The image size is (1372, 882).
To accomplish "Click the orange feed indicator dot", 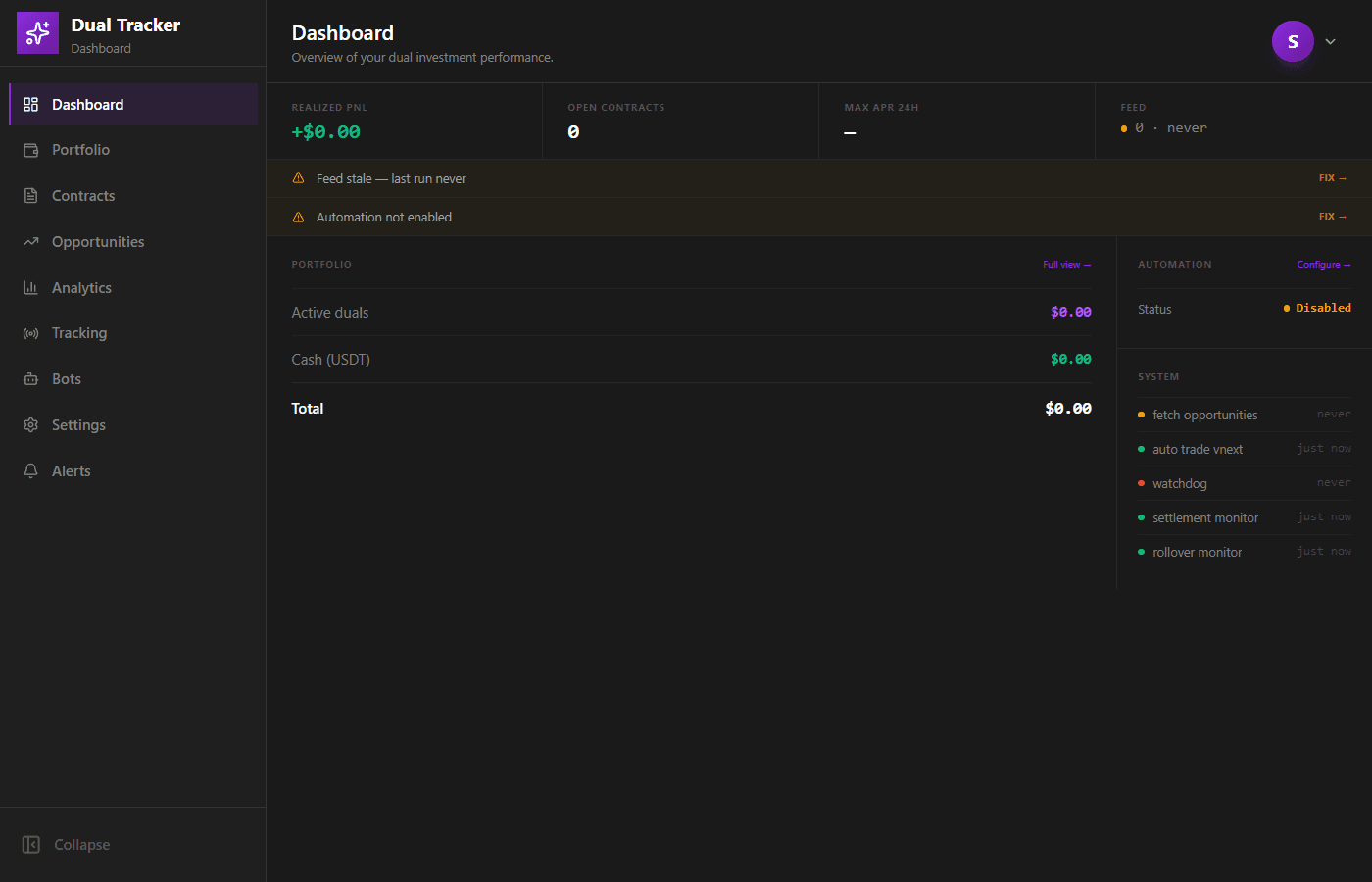I will coord(1124,128).
